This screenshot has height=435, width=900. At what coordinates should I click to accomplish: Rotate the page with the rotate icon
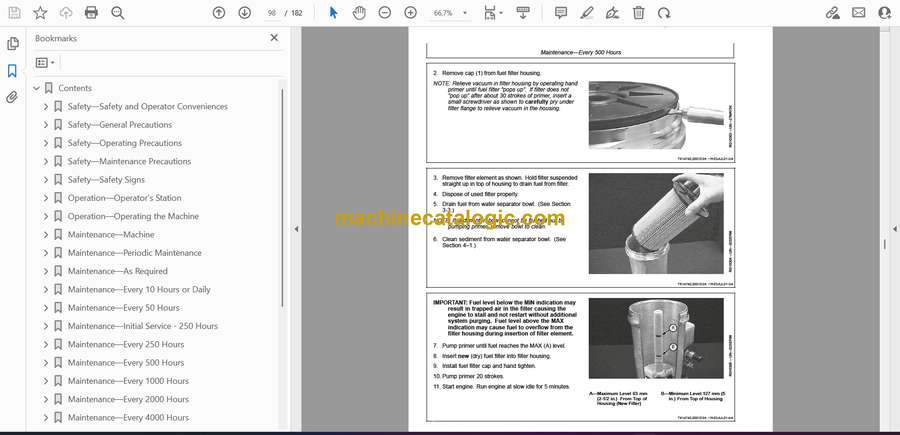pos(664,13)
